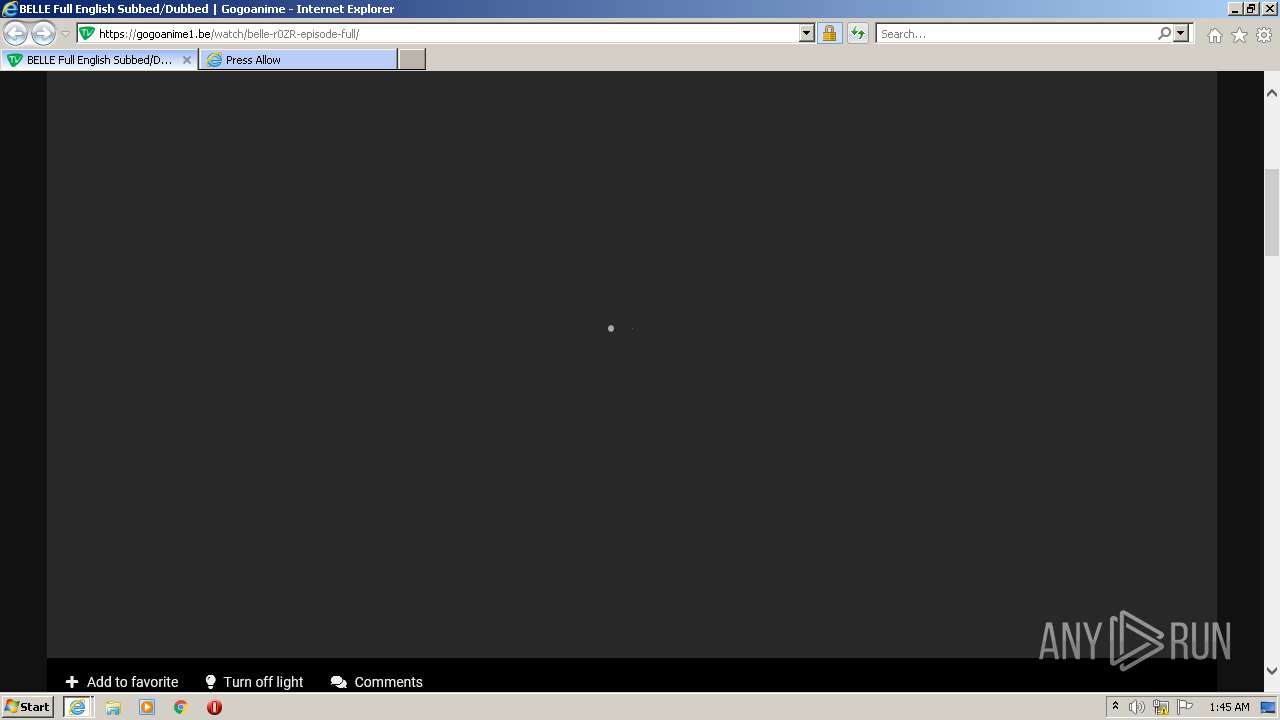Expand the address bar autocomplete dropdown

tap(807, 33)
